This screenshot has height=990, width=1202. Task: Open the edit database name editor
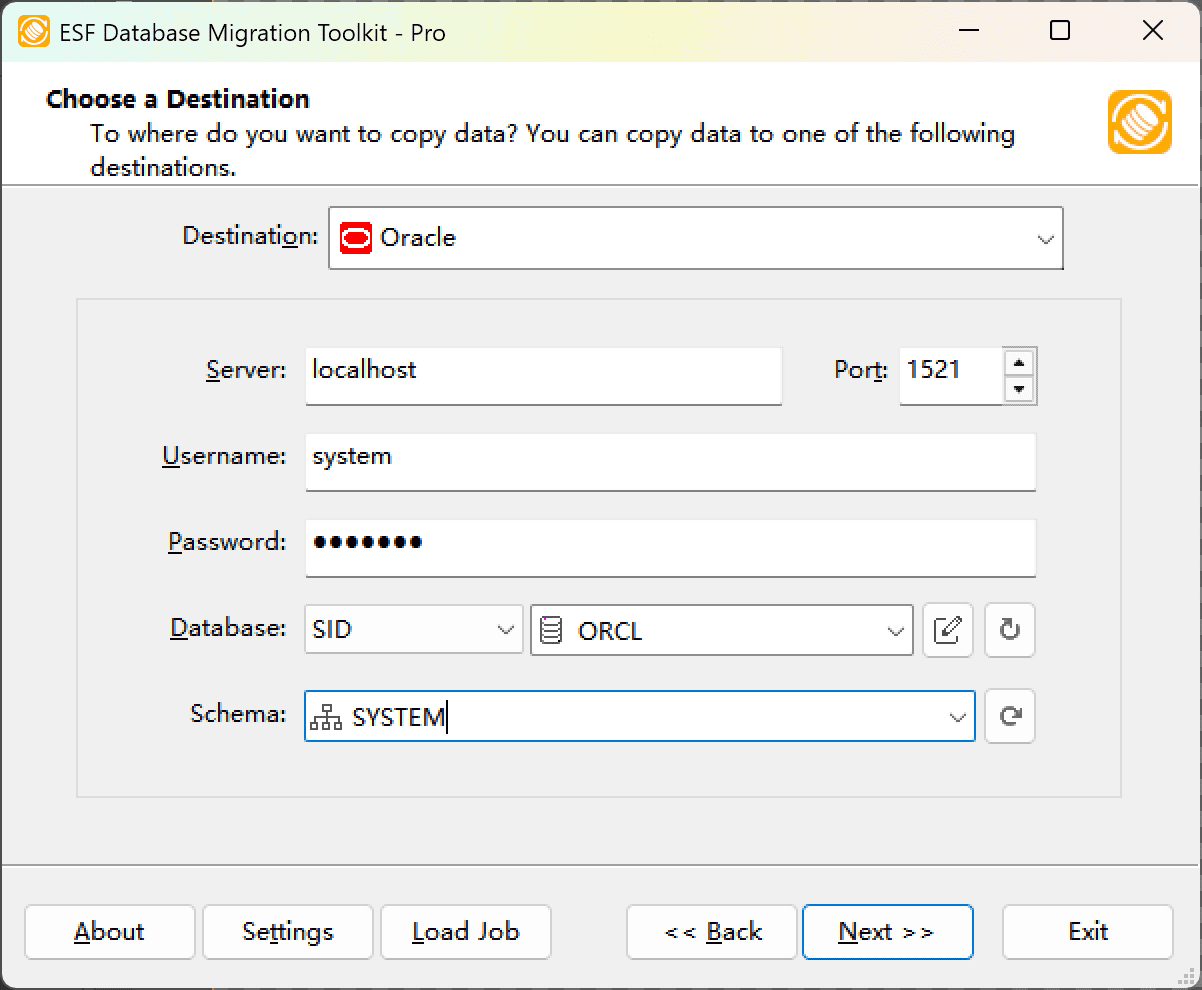[947, 630]
